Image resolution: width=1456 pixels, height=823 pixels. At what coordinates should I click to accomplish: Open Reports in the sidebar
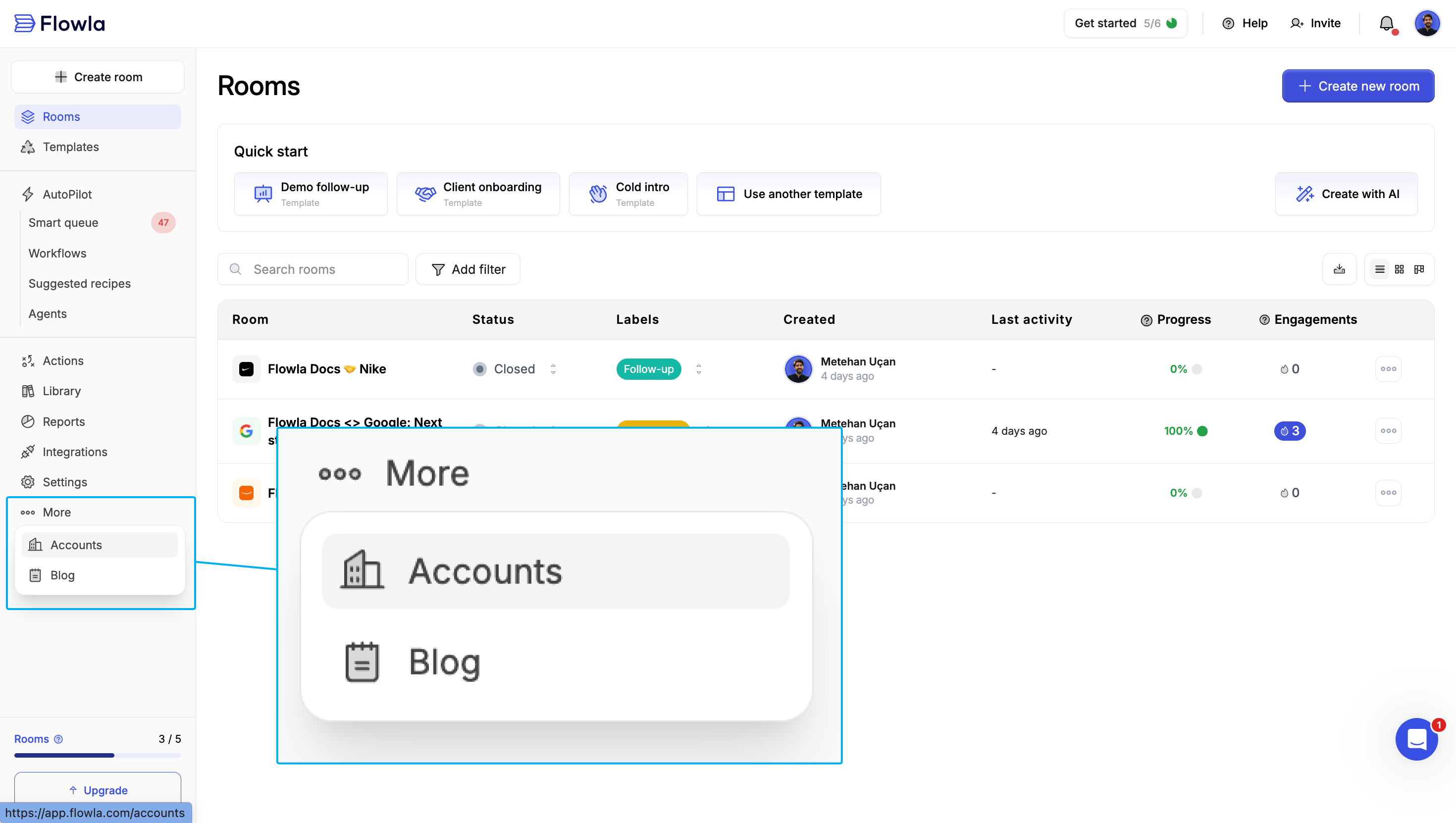(63, 422)
